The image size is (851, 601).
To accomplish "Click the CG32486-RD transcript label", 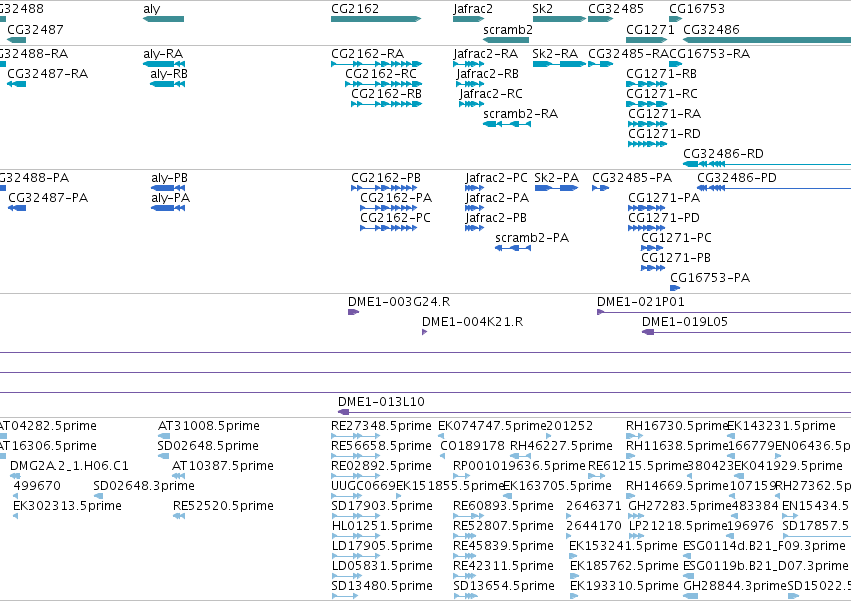I will click(x=723, y=154).
